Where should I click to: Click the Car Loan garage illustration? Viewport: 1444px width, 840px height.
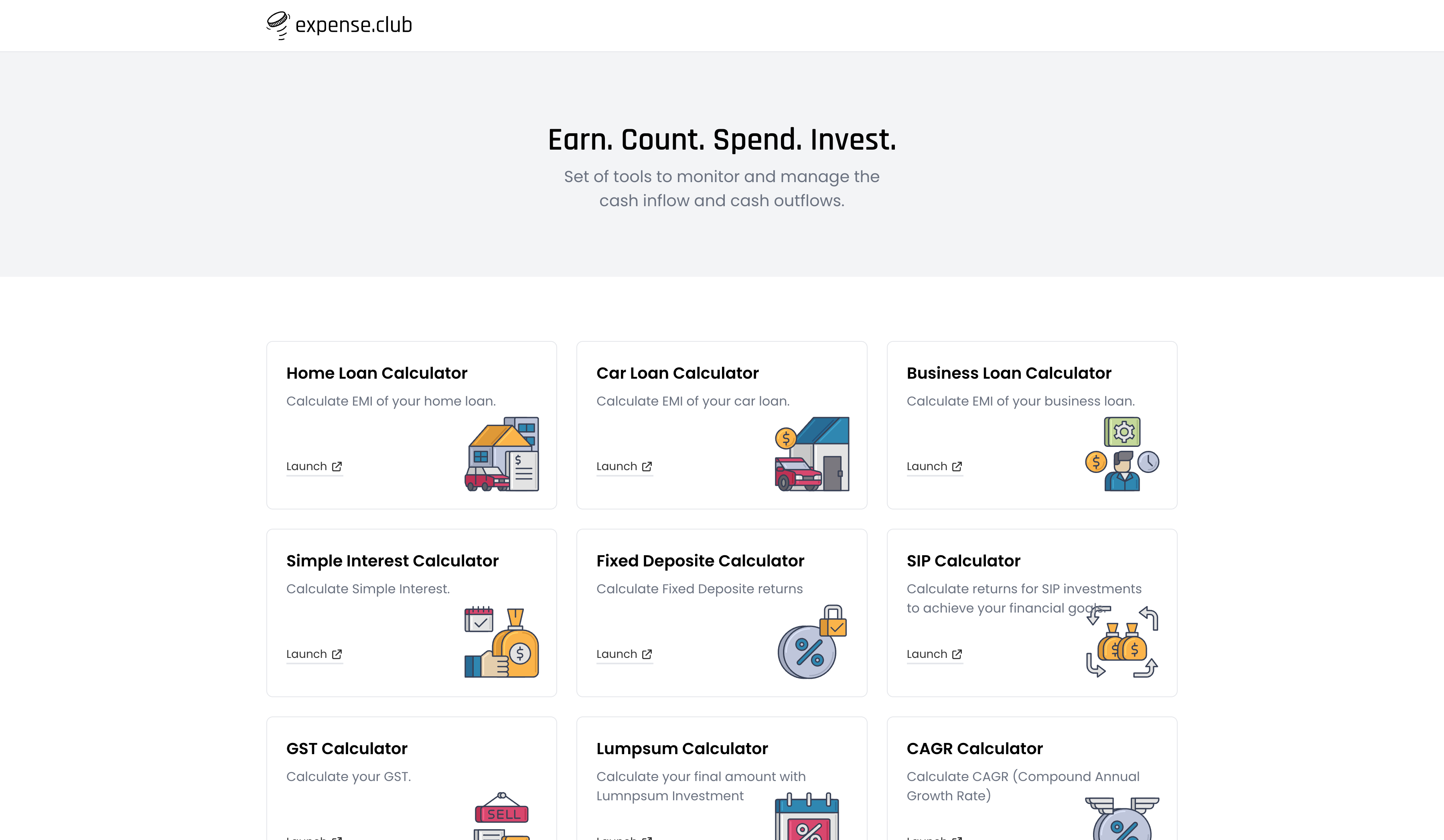[x=812, y=454]
